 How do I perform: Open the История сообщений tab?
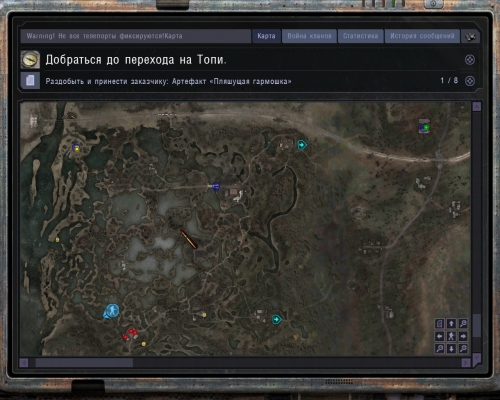click(x=422, y=36)
